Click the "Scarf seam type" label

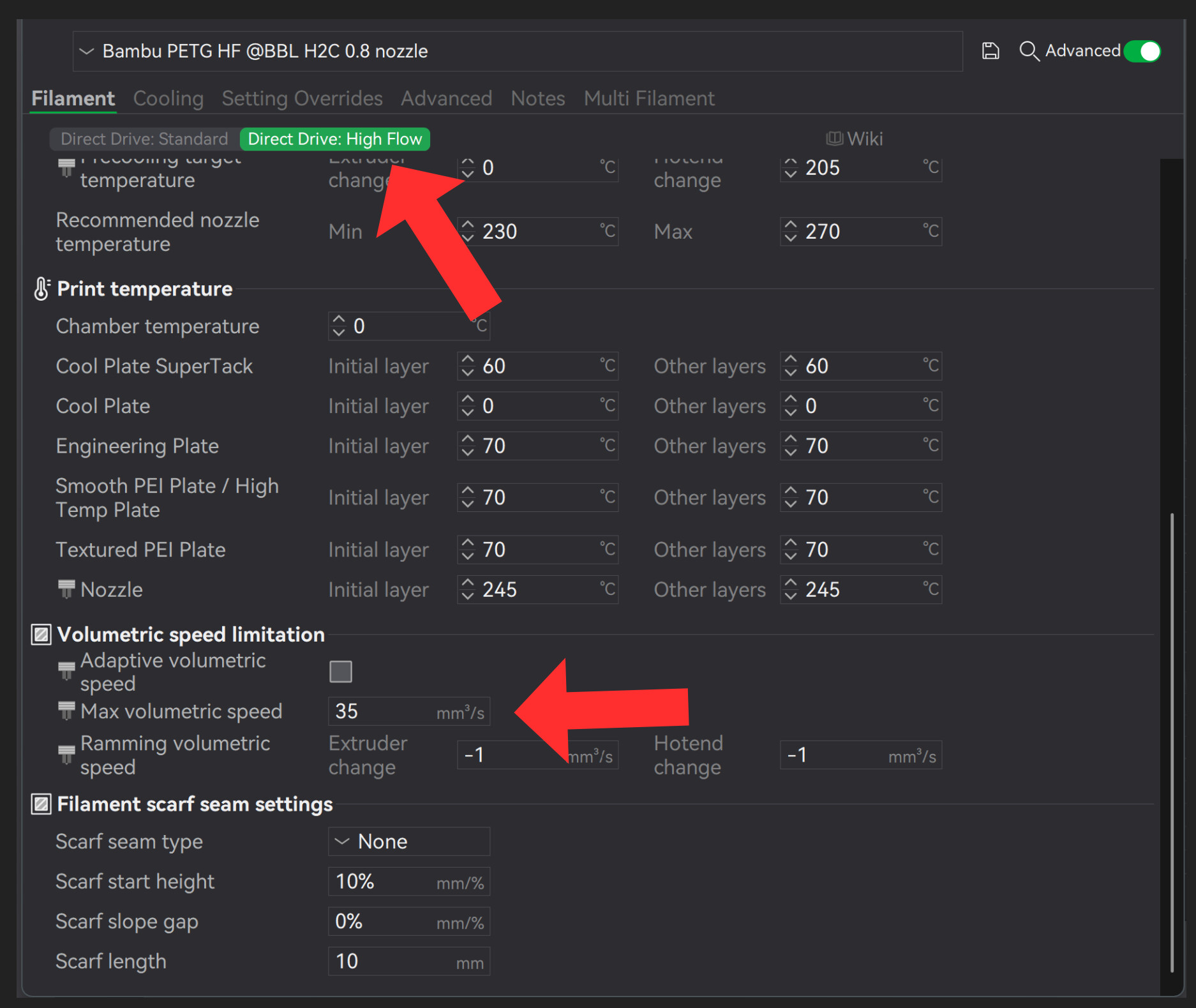point(130,841)
